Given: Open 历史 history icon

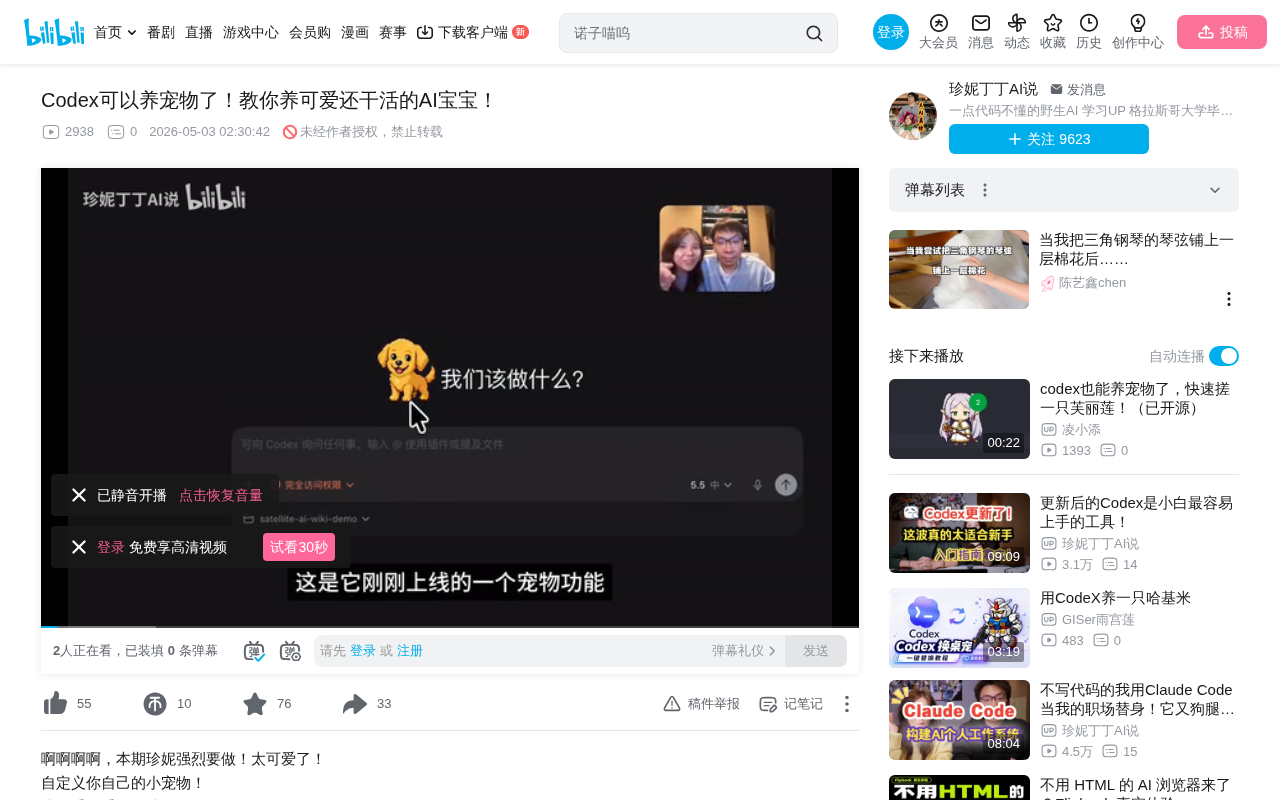Looking at the screenshot, I should coord(1089,32).
